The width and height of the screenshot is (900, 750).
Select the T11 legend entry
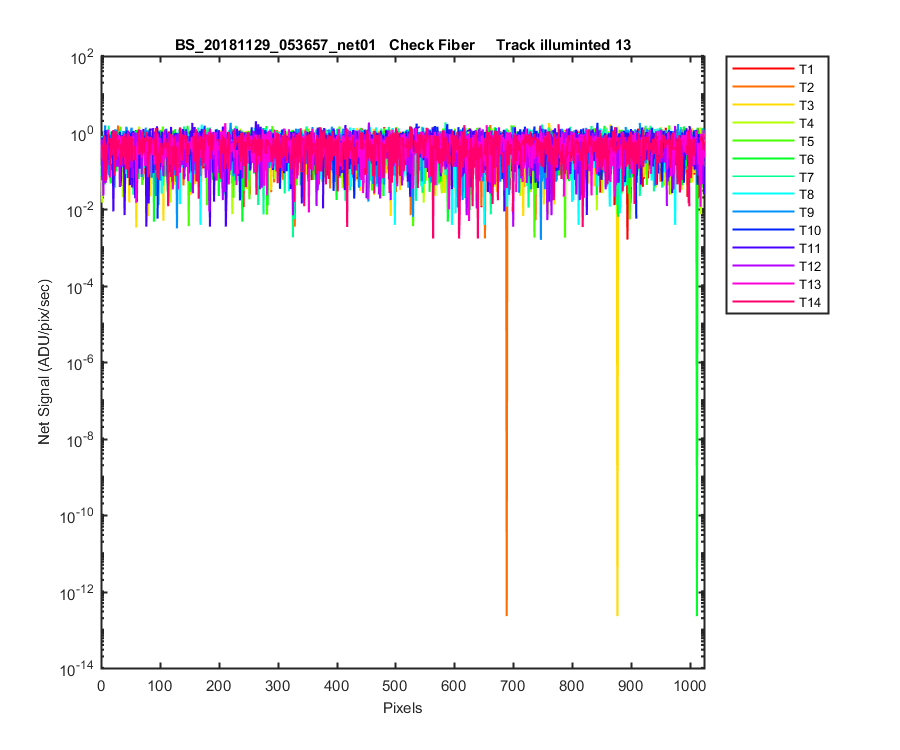(x=777, y=248)
